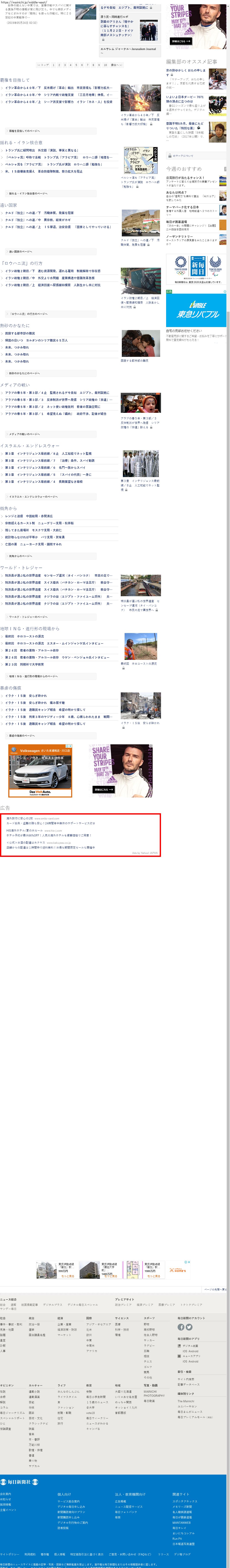The image size is (230, 1568).
Task: Open the 街角から section heading
Action: [x=9, y=508]
